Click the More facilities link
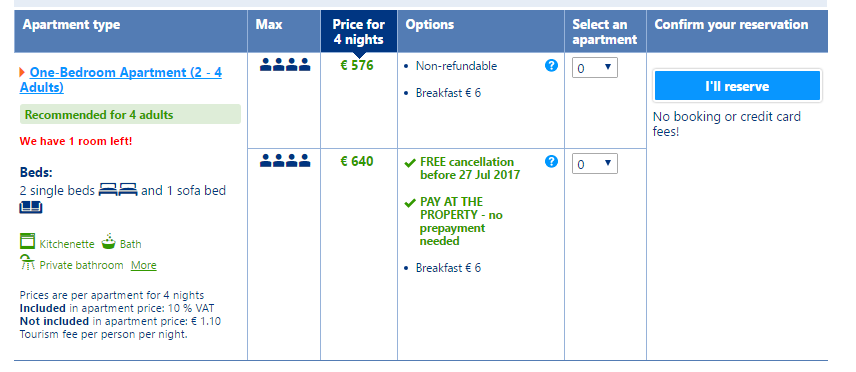 [144, 265]
